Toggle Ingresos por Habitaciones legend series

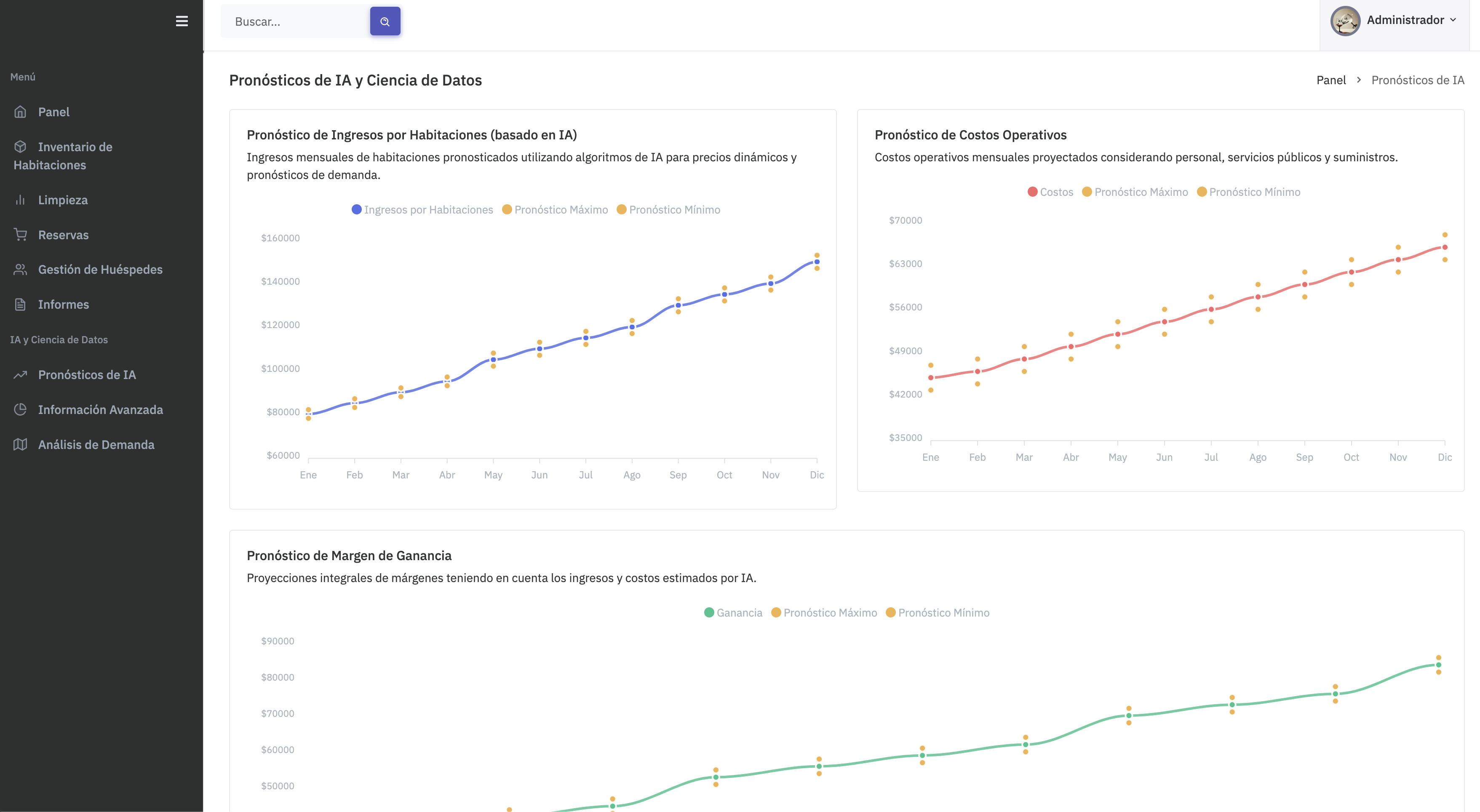coord(422,209)
